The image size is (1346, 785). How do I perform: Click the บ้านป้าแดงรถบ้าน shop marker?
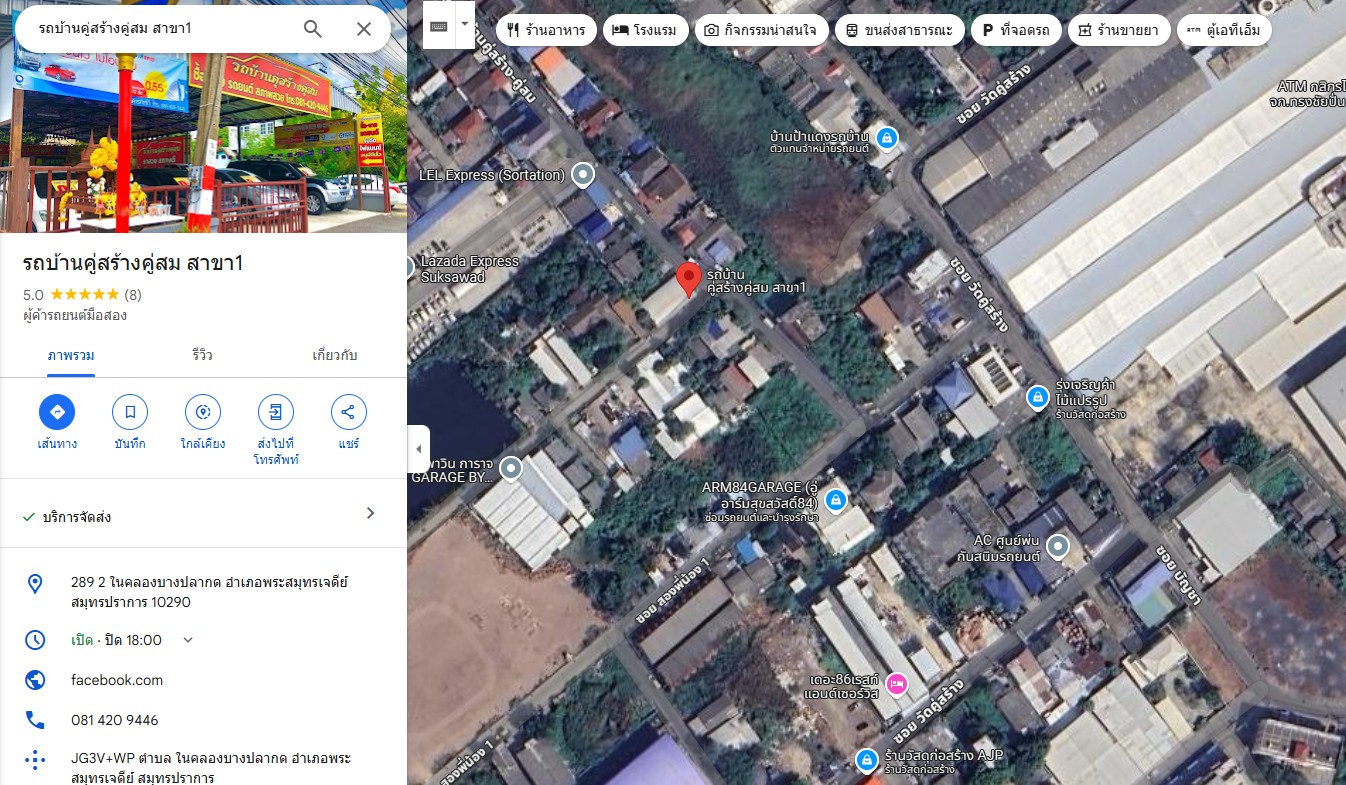coord(886,137)
